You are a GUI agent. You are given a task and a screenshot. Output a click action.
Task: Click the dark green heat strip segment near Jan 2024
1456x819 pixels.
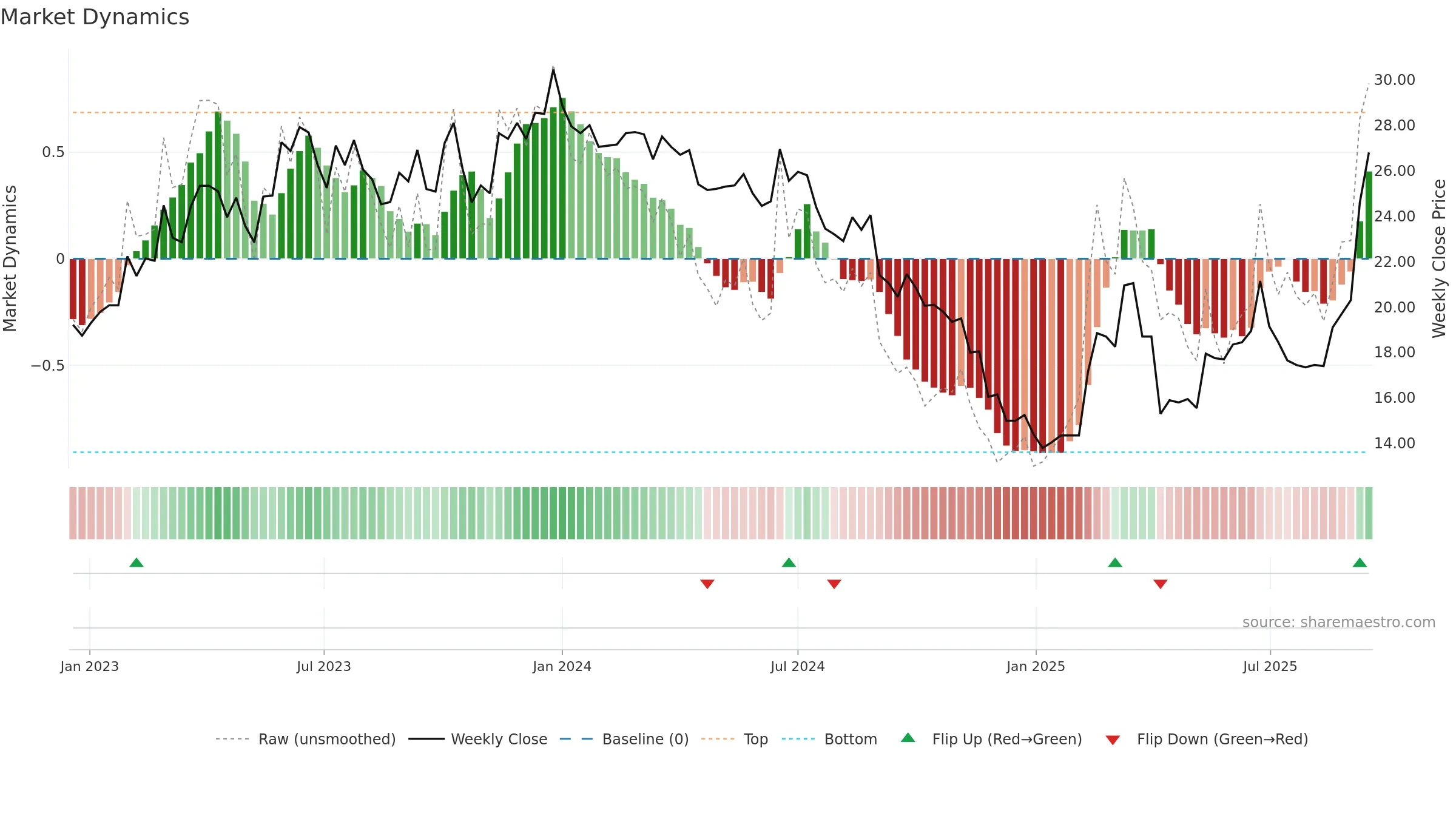562,513
